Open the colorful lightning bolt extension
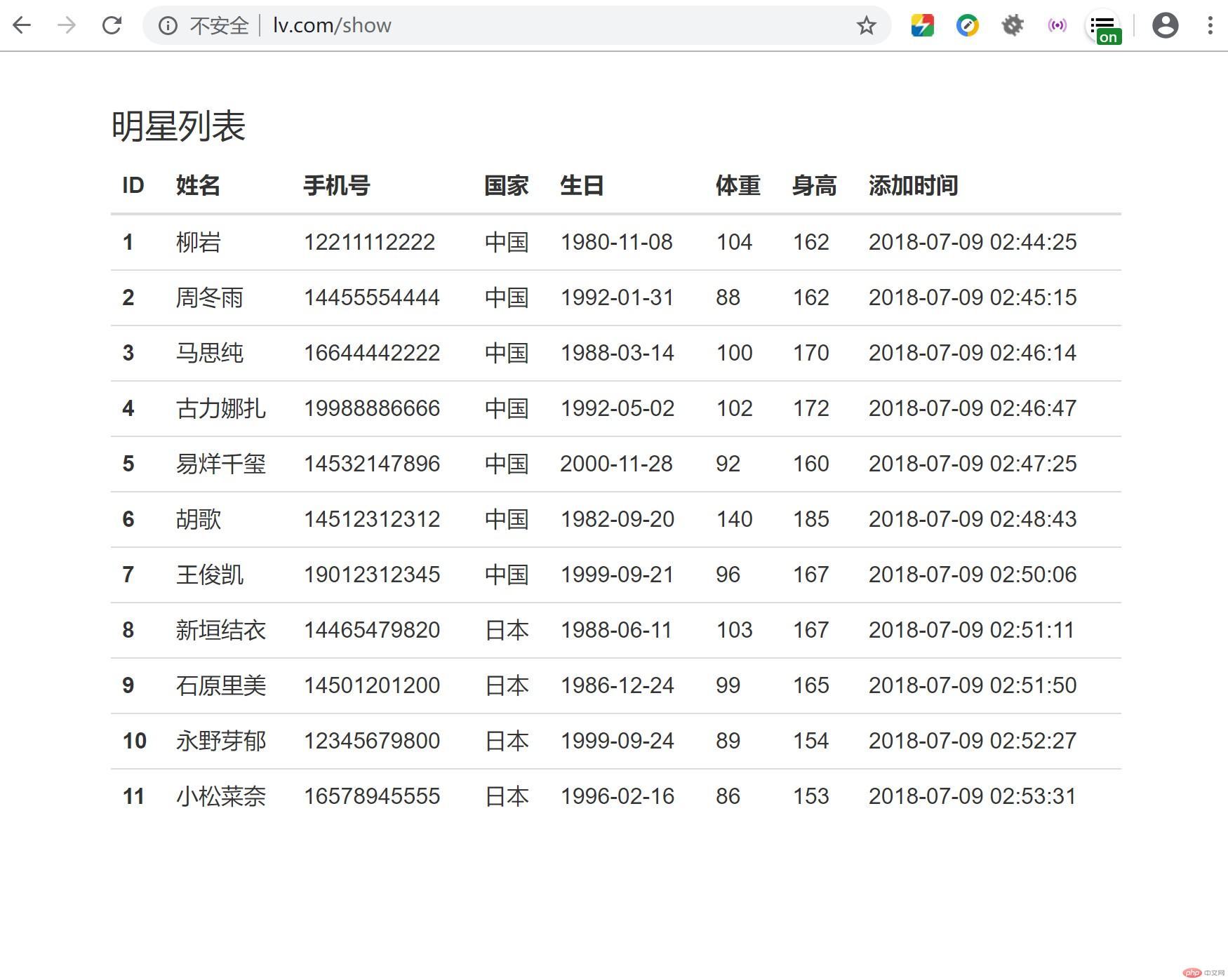The width and height of the screenshot is (1228, 980). (x=922, y=26)
